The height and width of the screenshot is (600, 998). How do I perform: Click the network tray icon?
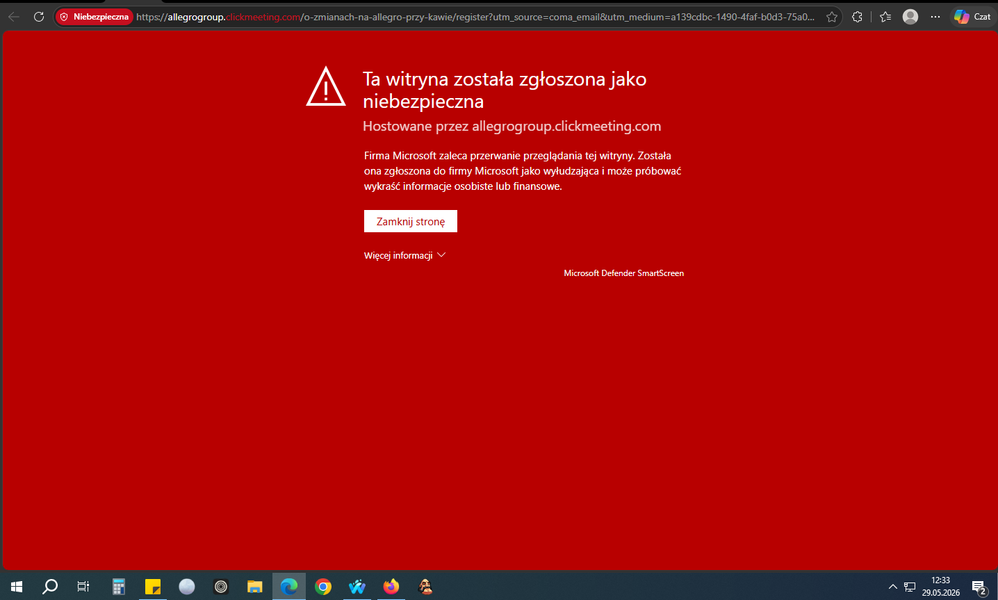[x=910, y=587]
